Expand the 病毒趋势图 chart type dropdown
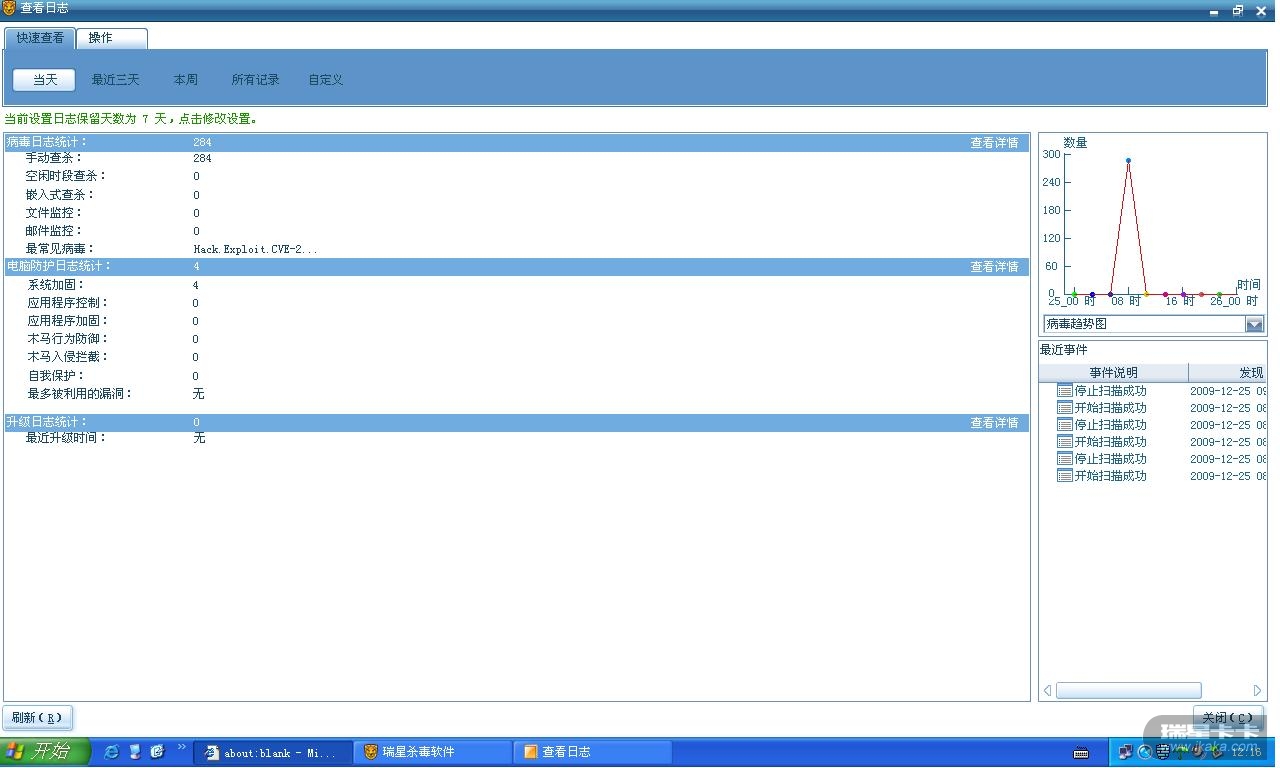This screenshot has width=1280, height=768. [x=1254, y=324]
